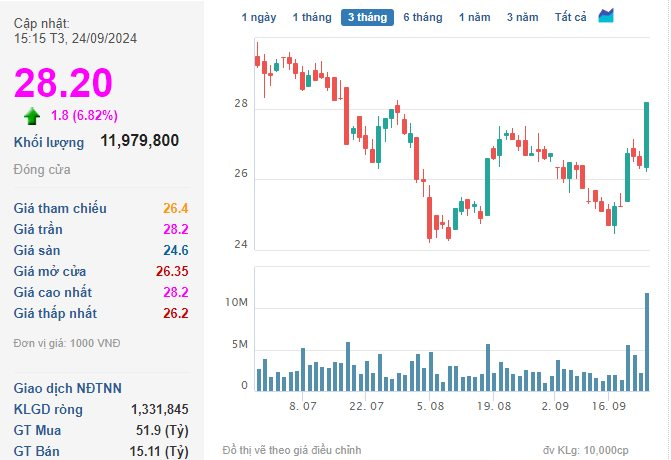The width and height of the screenshot is (671, 460).
Task: Click the latest green candlestick on chart
Action: click(x=647, y=134)
